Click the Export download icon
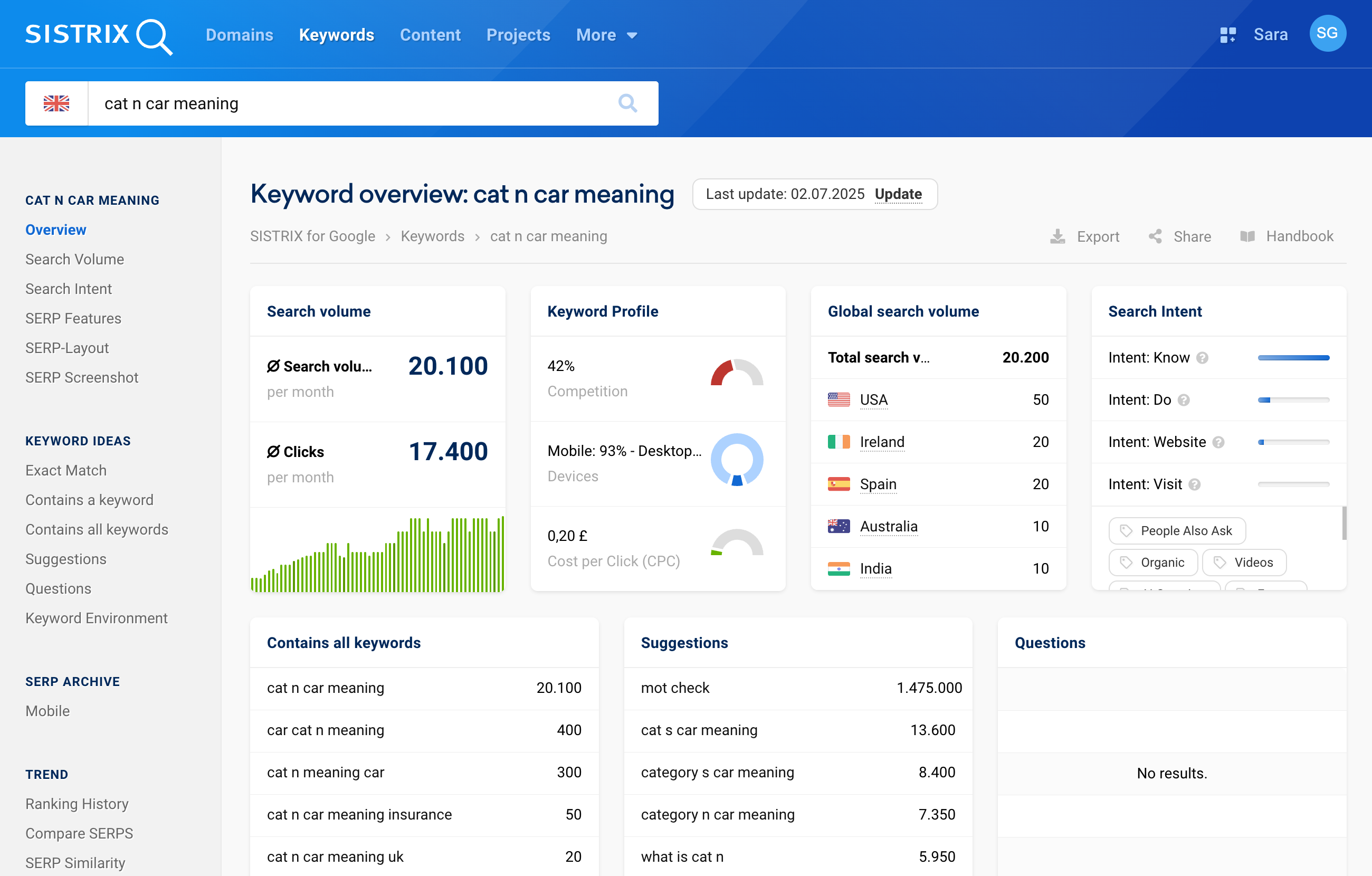The width and height of the screenshot is (1372, 876). (1058, 236)
